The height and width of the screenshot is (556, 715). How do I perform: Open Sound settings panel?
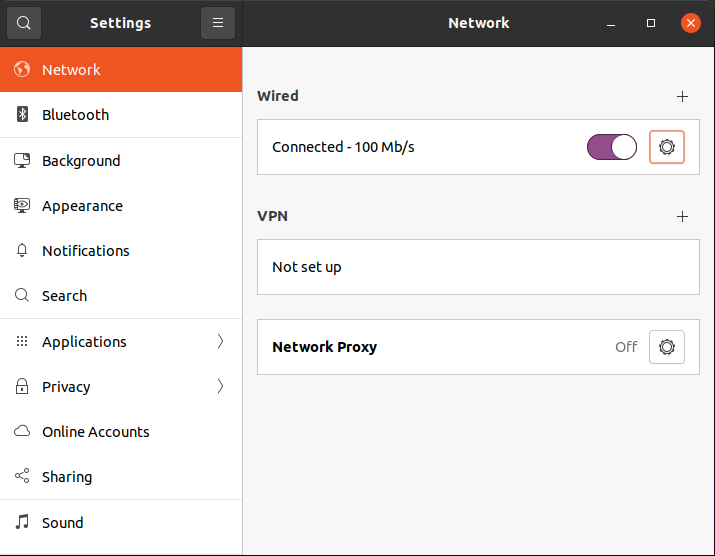pyautogui.click(x=121, y=522)
